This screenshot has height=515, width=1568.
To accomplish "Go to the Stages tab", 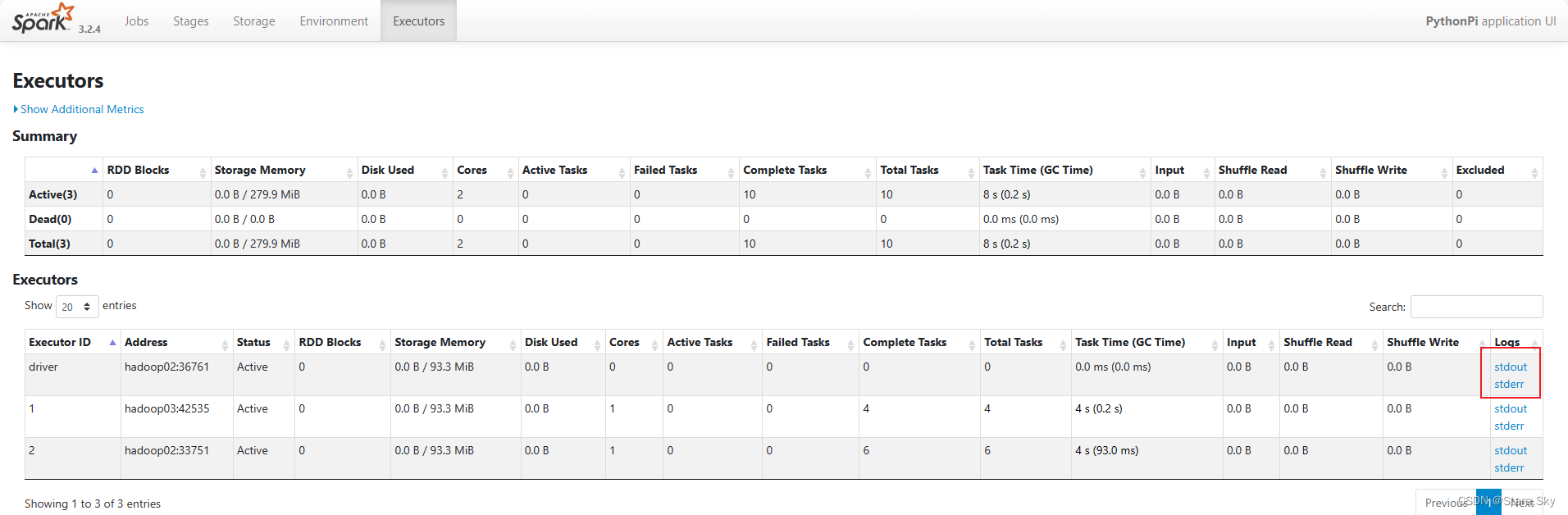I will coord(190,21).
